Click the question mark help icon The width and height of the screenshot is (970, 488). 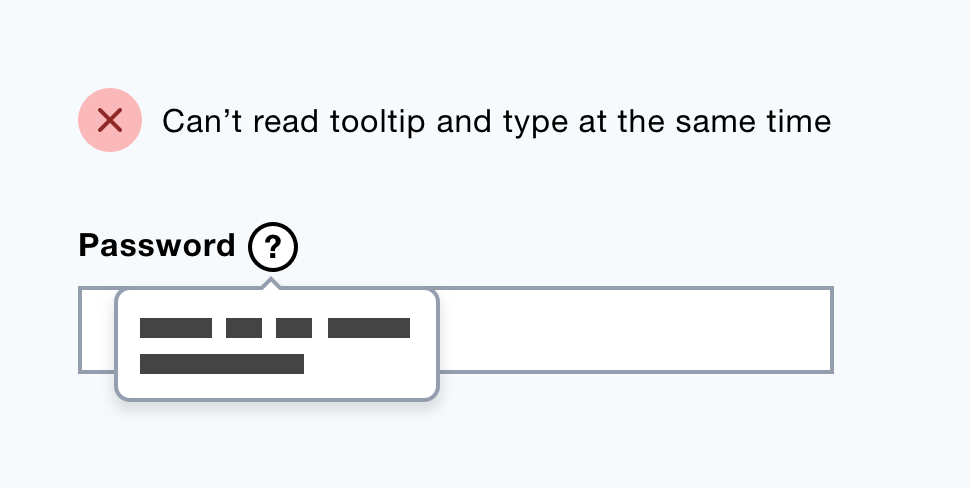(273, 246)
